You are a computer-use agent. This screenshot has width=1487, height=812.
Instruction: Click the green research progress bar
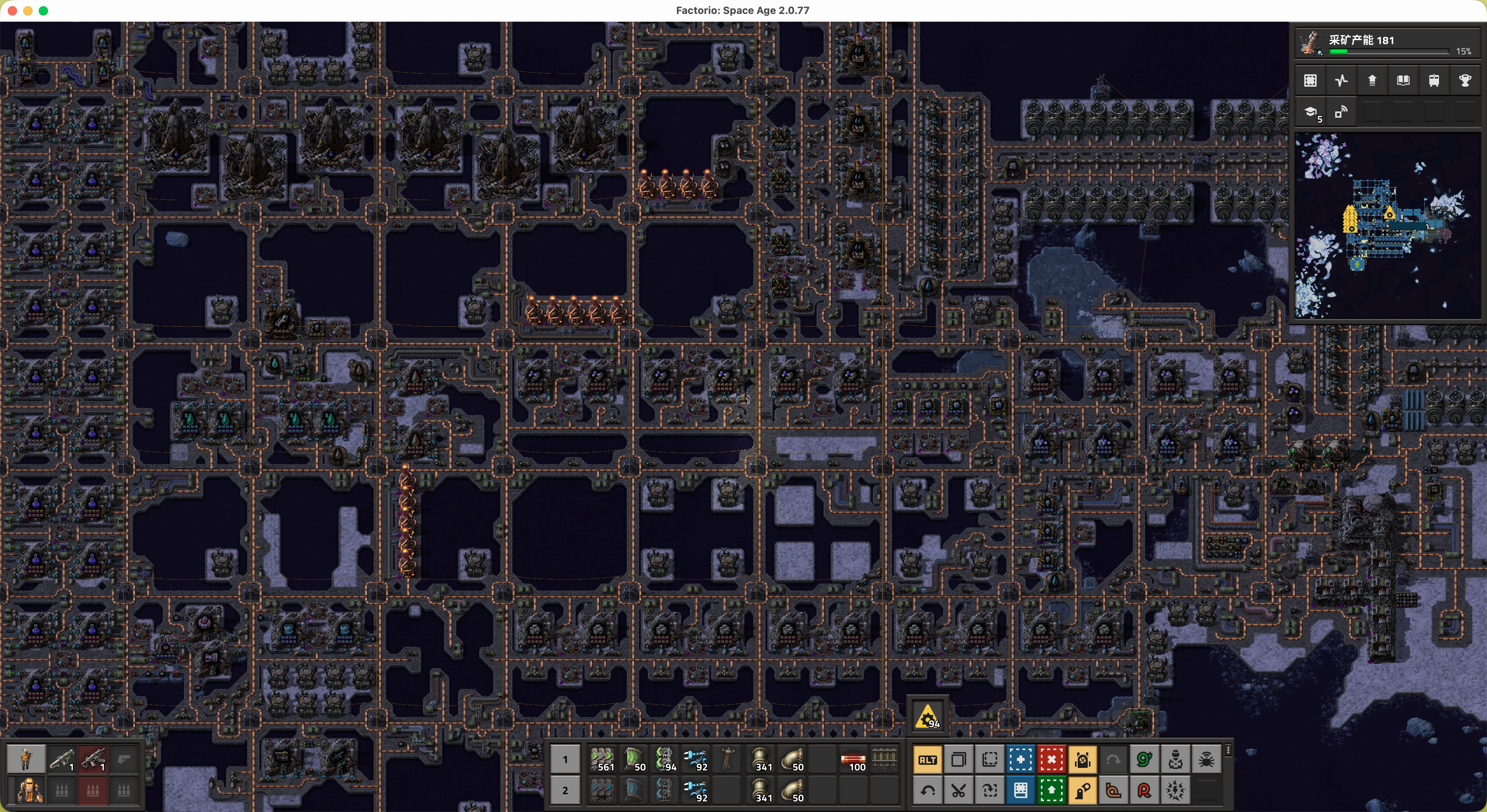[x=1389, y=52]
